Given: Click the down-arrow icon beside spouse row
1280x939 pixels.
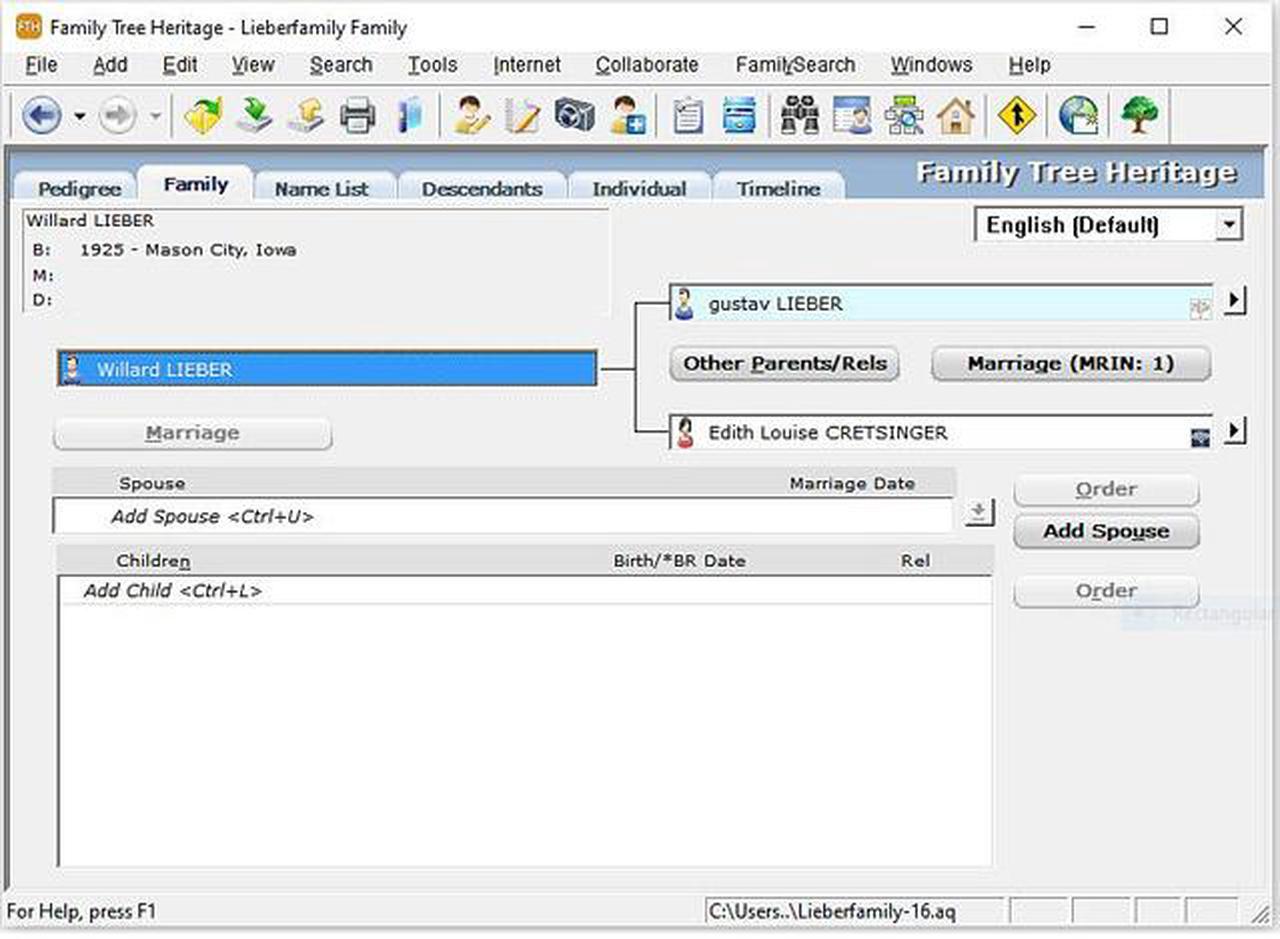Looking at the screenshot, I should (x=978, y=512).
